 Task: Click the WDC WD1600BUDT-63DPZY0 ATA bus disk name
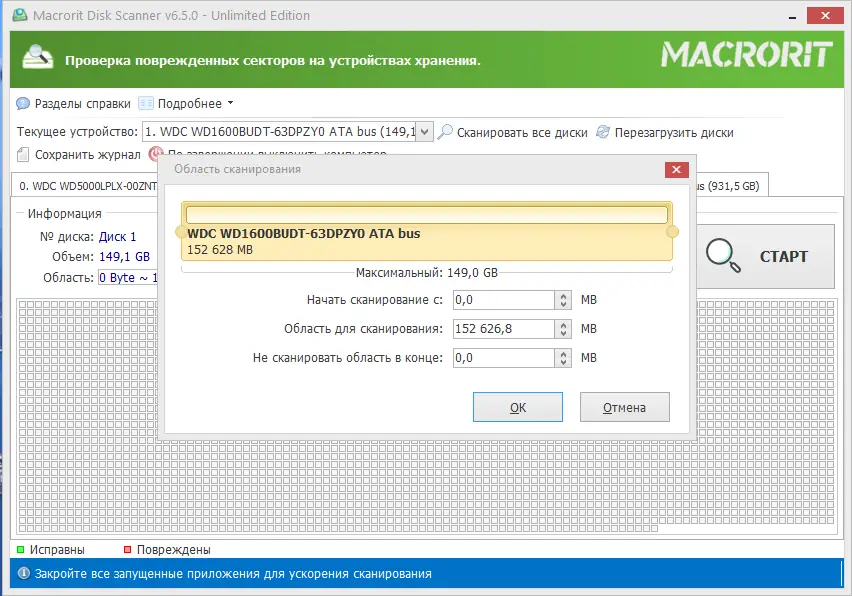[x=304, y=234]
